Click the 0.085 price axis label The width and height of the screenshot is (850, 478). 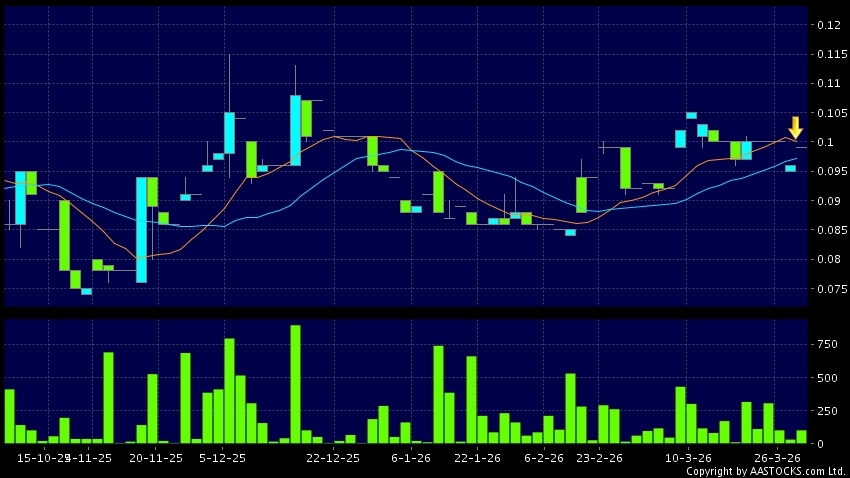(x=831, y=231)
